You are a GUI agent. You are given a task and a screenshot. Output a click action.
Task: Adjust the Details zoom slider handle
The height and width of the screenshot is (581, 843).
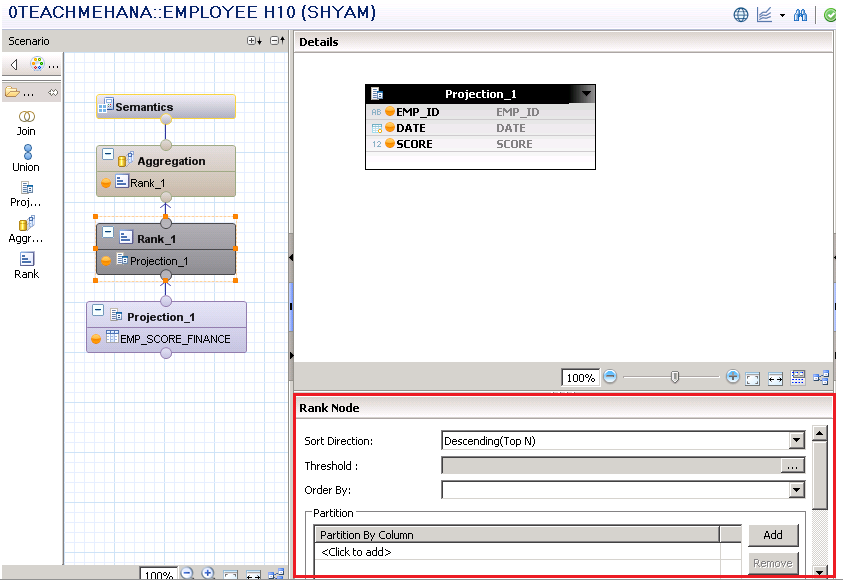pos(675,377)
